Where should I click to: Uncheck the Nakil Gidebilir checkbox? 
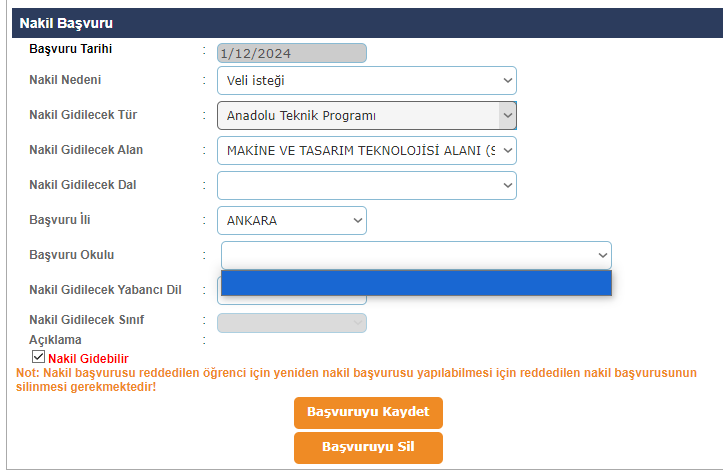click(x=38, y=356)
